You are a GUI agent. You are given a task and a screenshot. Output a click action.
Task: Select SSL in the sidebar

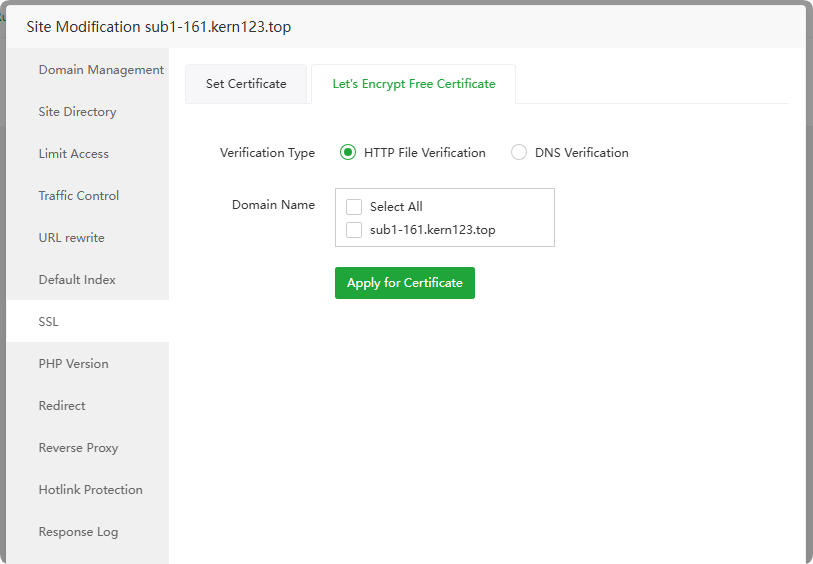pos(49,322)
